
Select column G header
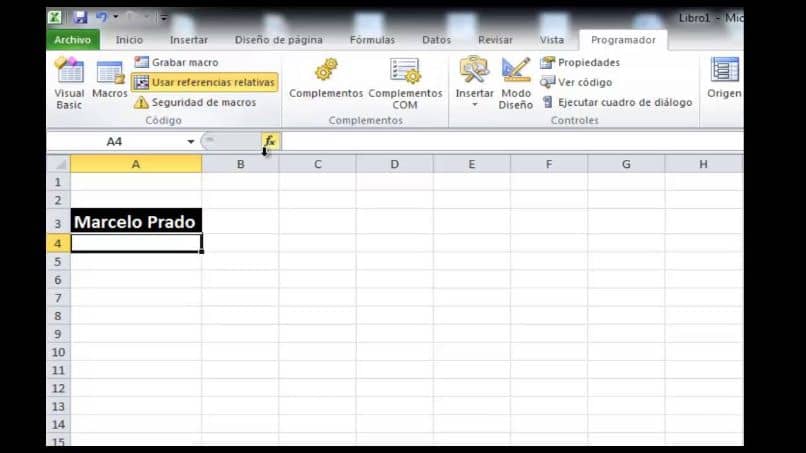pos(626,164)
